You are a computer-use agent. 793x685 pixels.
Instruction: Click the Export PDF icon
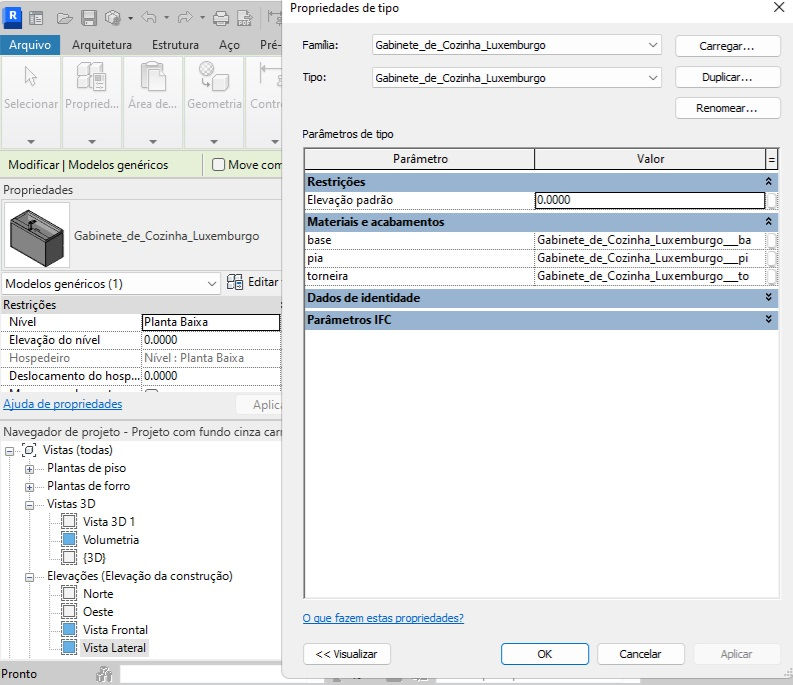pos(245,18)
